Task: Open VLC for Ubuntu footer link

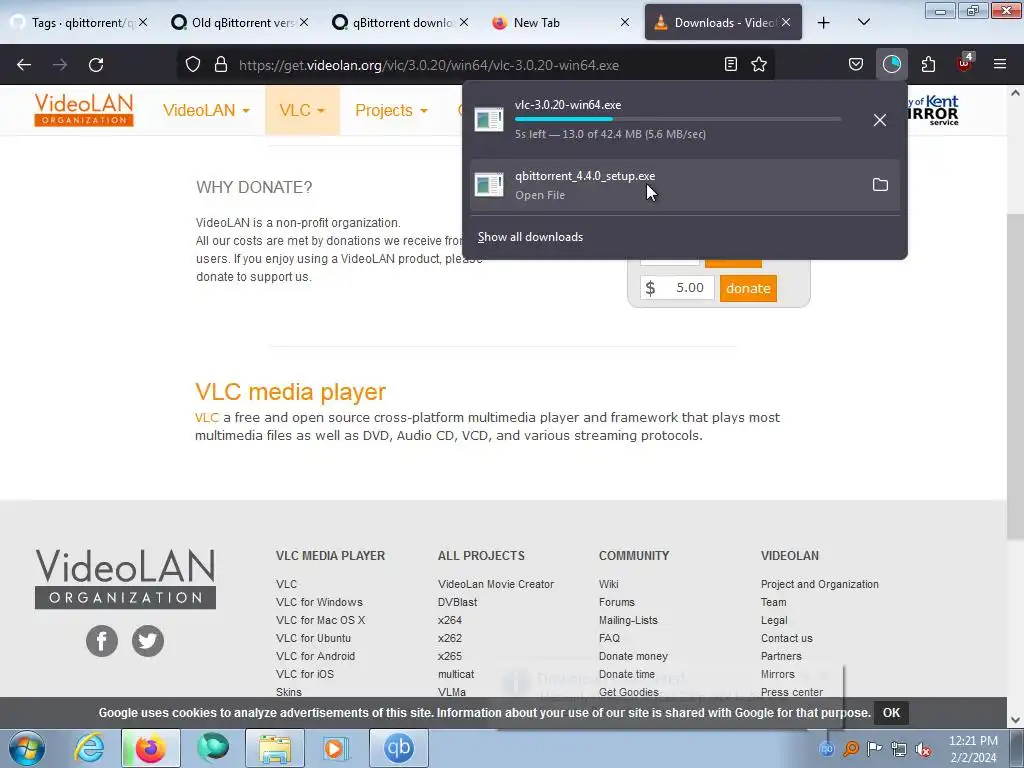Action: (x=313, y=638)
